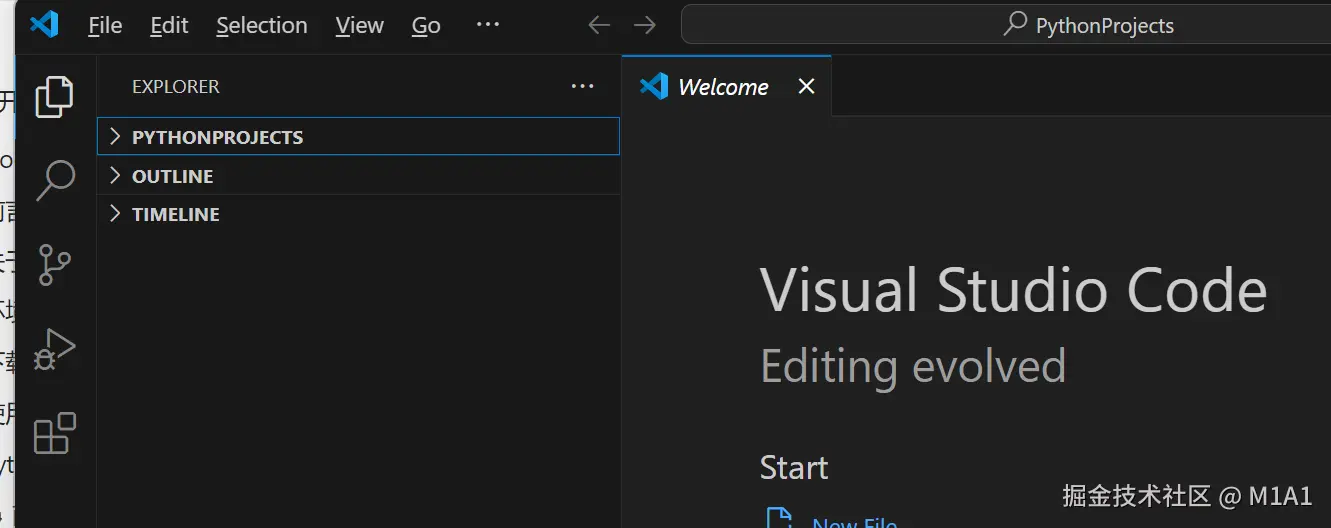Open the Search view in activity bar

tap(55, 181)
